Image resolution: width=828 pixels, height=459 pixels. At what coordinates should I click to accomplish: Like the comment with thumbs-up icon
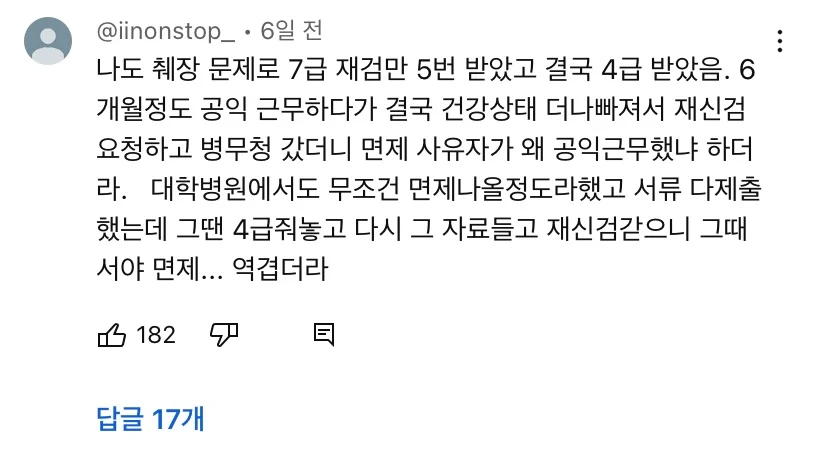tap(111, 335)
